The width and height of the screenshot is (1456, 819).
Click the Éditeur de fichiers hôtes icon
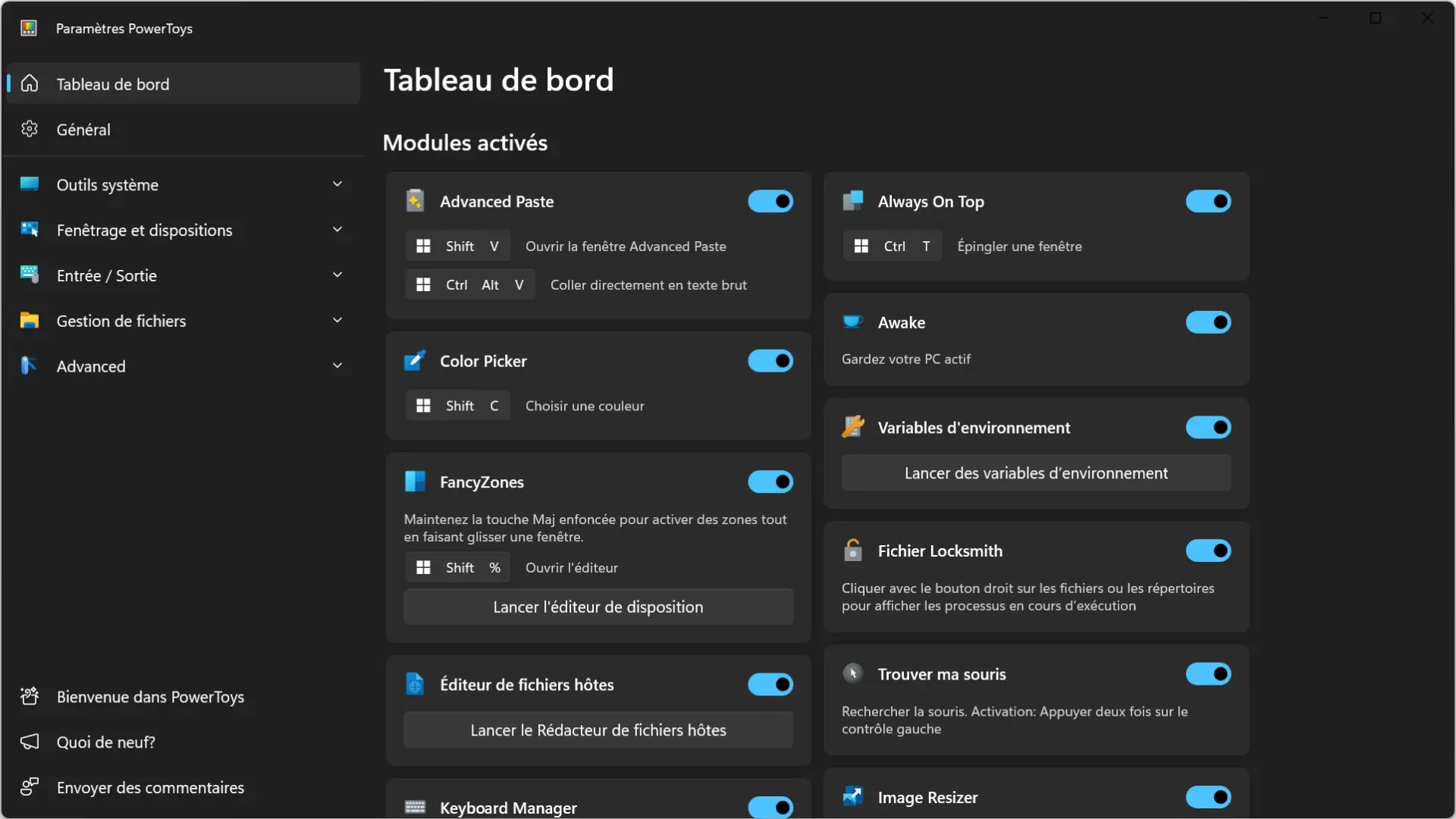click(415, 684)
